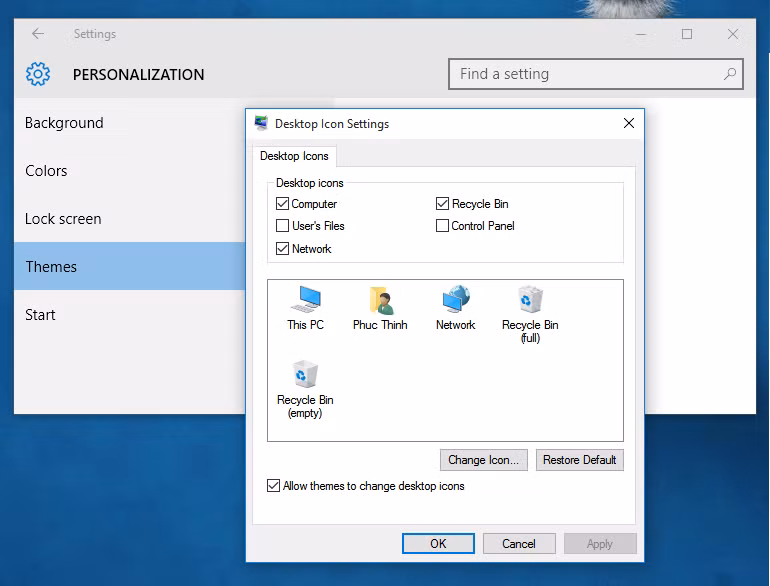Click the Personalization gear icon
The image size is (770, 586).
(38, 74)
